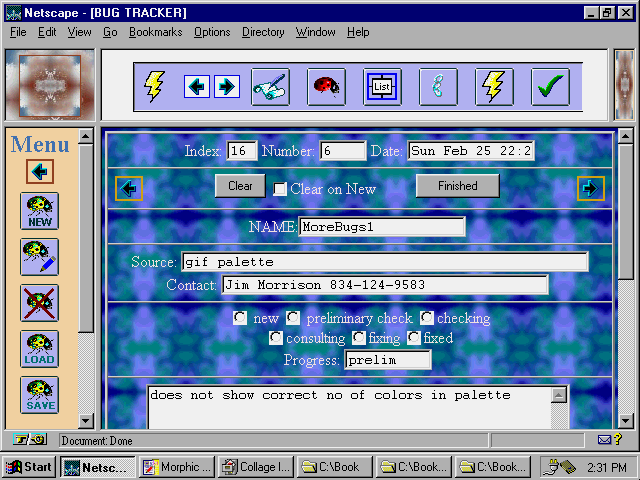Switch to the C:\Book taskbar folder without ellipsis
640x480 pixels.
(334, 467)
